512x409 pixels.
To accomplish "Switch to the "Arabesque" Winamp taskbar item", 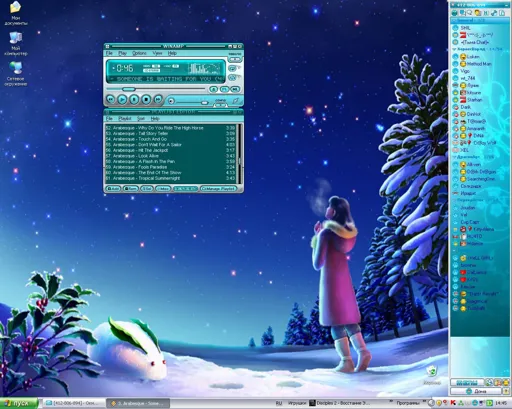I will (x=138, y=403).
